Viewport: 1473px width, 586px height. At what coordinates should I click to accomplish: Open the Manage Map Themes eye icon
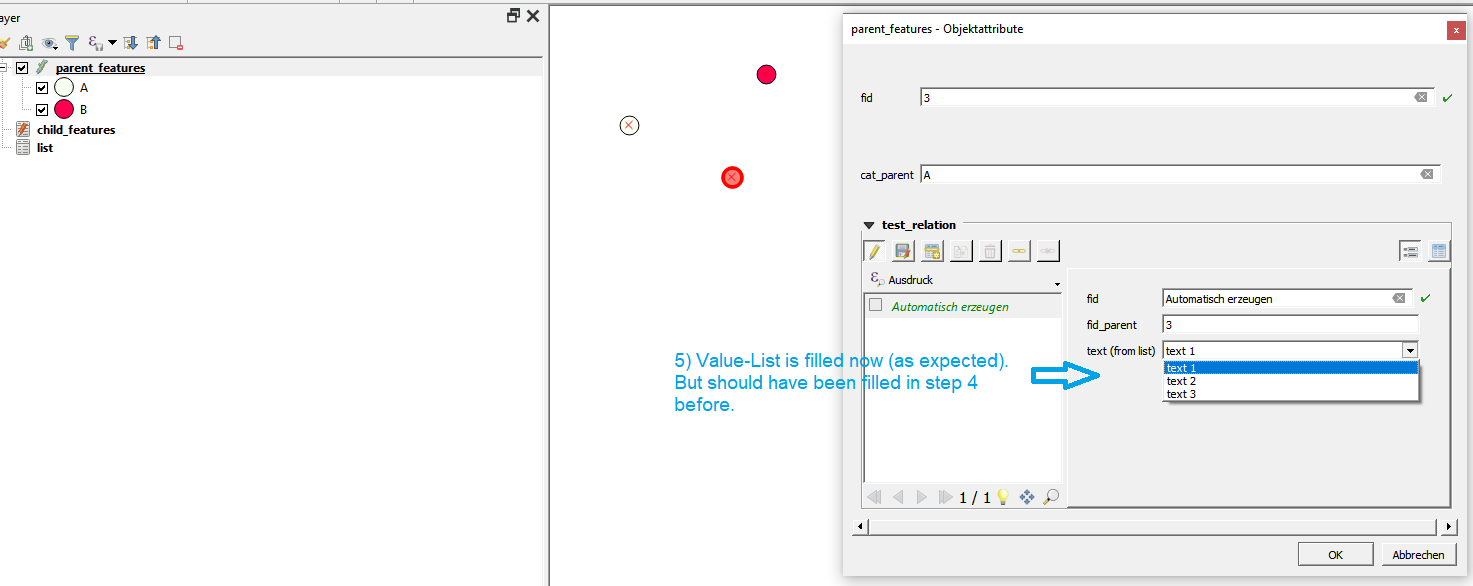(49, 42)
